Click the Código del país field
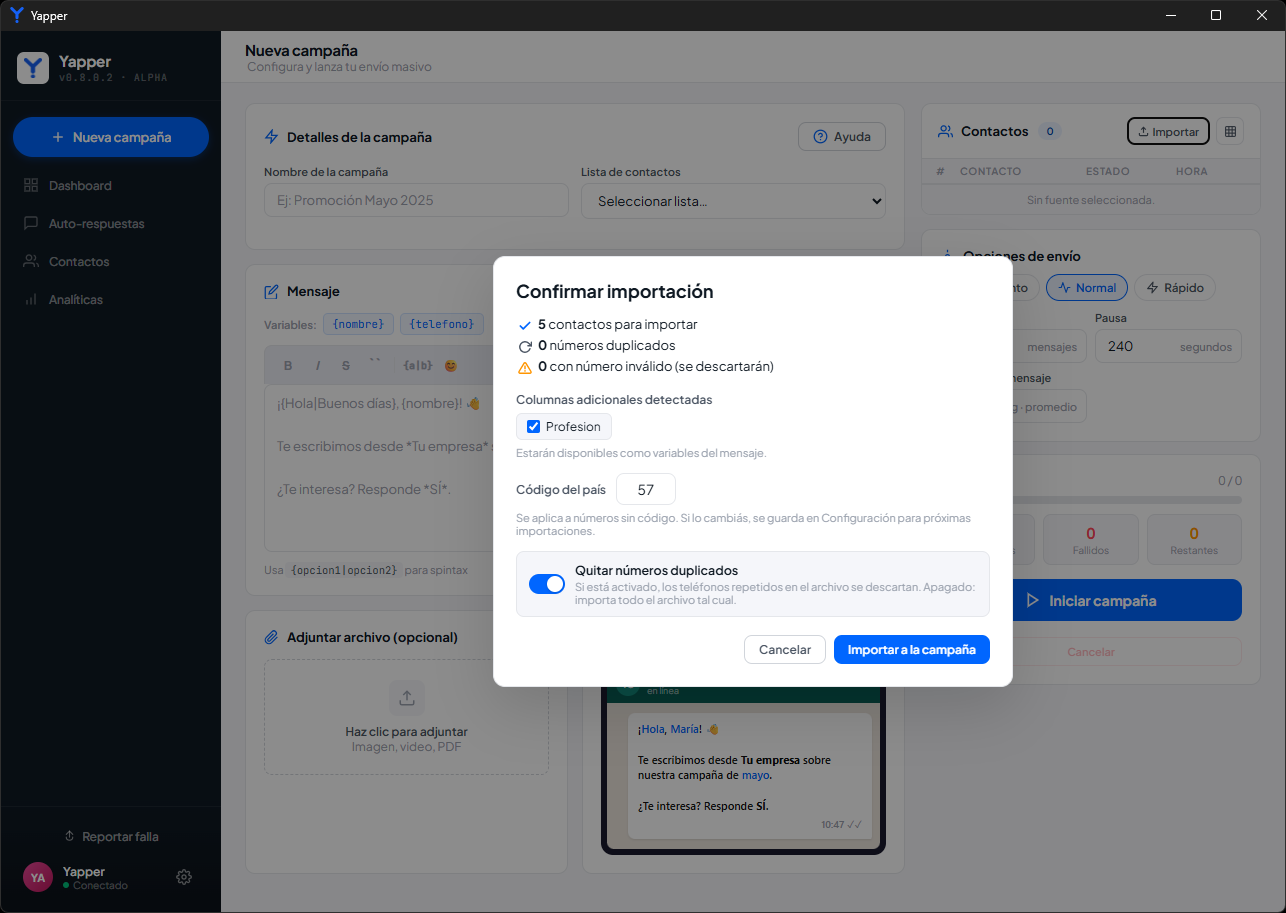Screen dimensions: 1286x913 [x=646, y=490]
